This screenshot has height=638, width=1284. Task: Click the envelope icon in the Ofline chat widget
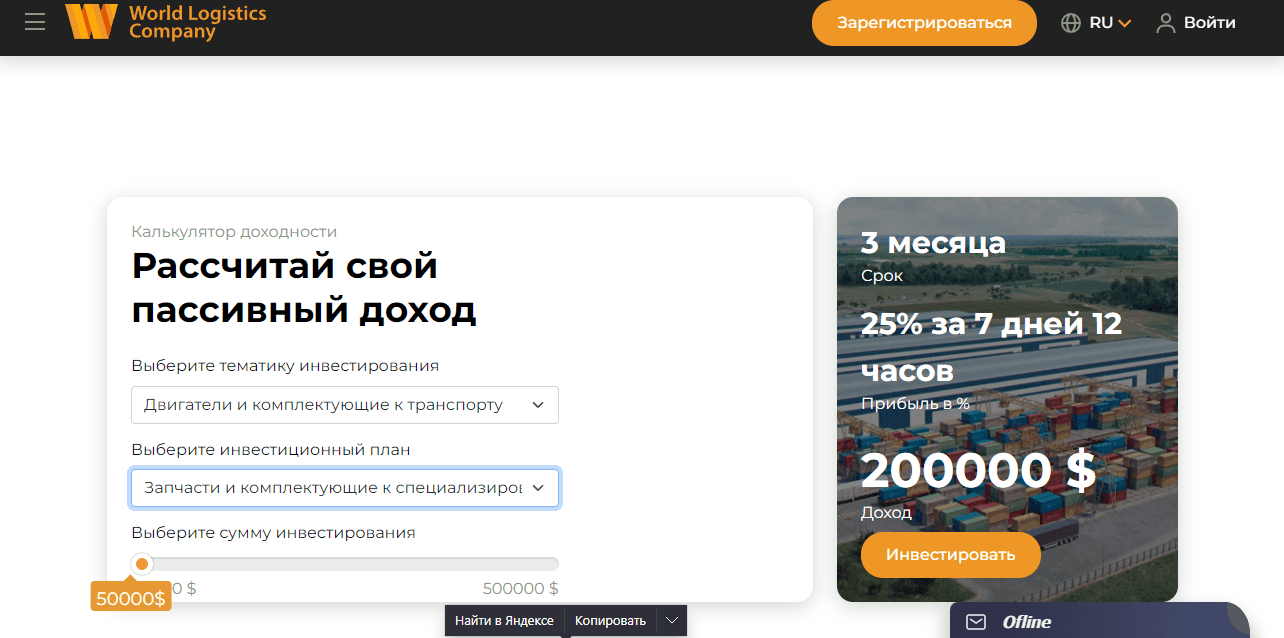[974, 621]
